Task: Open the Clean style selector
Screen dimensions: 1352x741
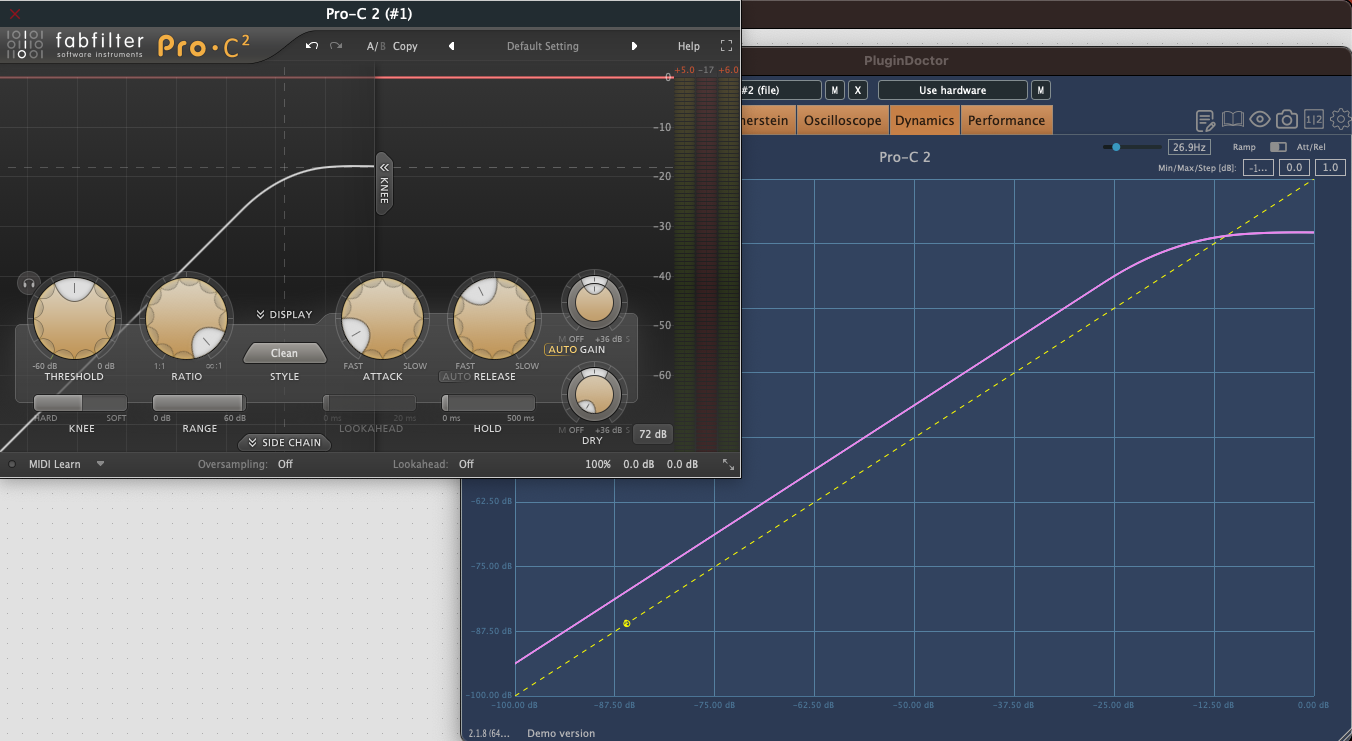Action: (285, 353)
